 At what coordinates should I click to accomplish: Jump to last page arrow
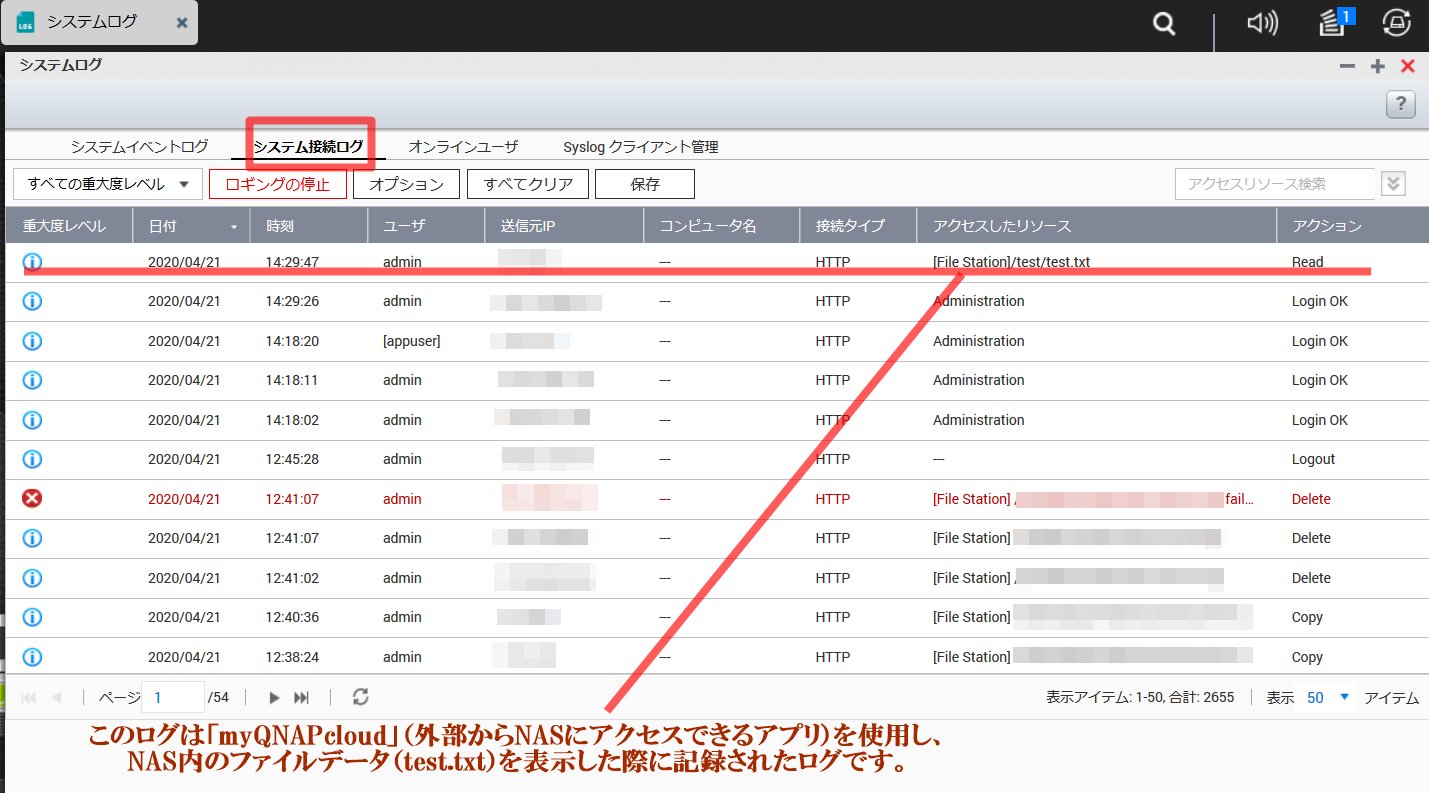[301, 697]
